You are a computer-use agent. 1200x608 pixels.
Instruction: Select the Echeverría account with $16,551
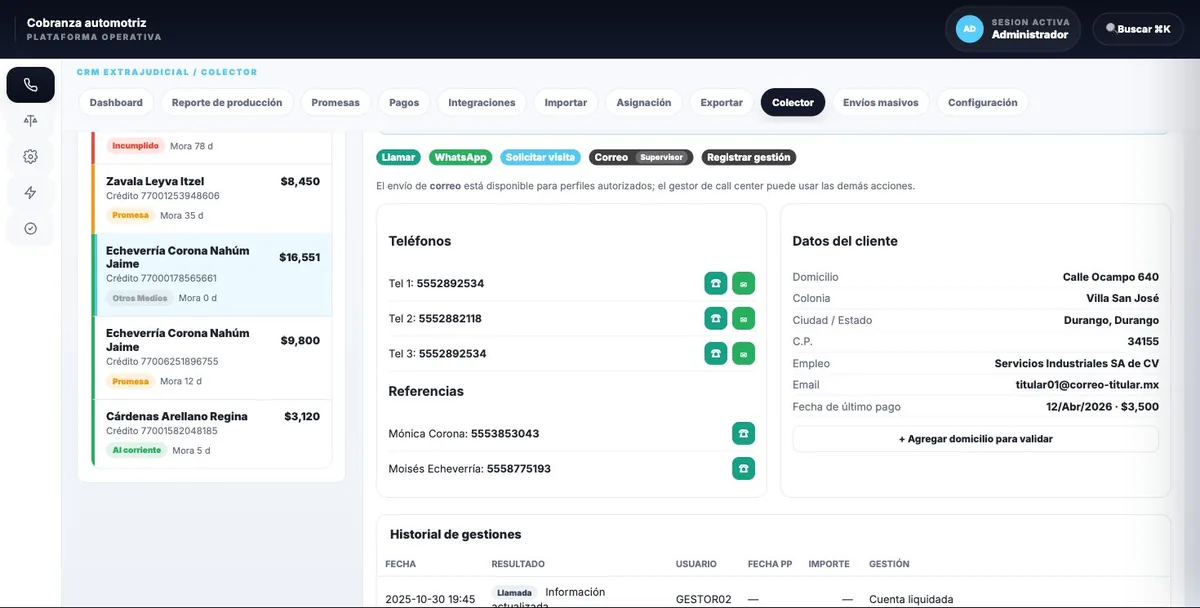212,274
